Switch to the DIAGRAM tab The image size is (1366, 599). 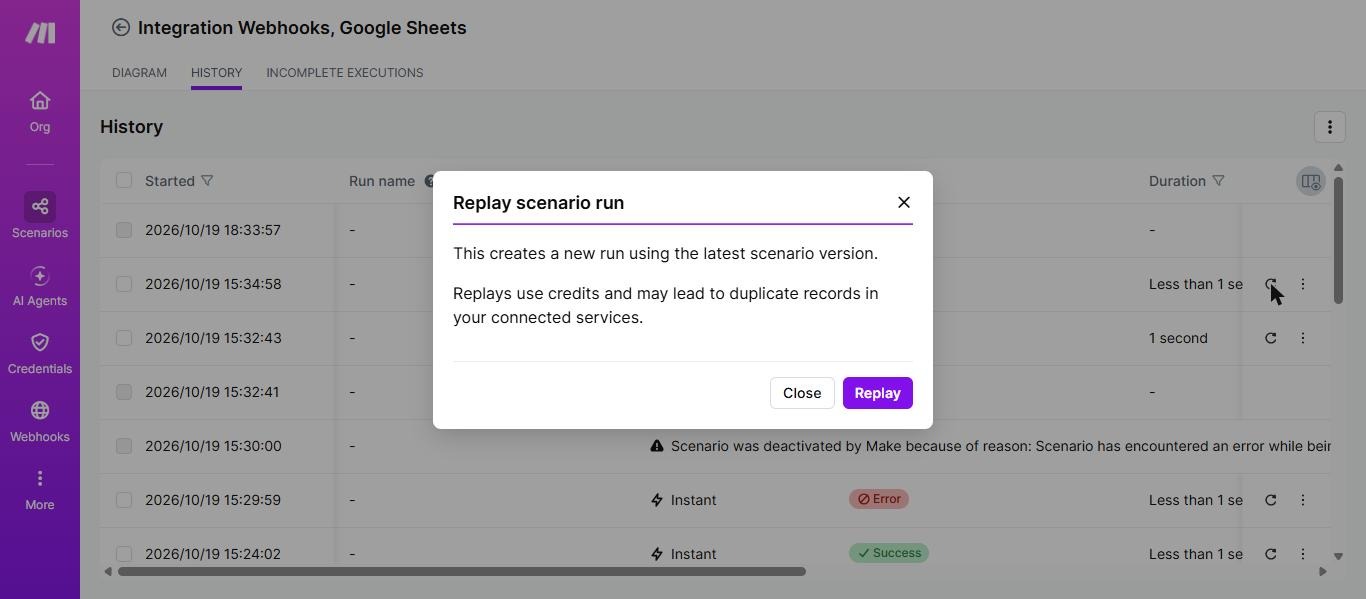pos(139,73)
